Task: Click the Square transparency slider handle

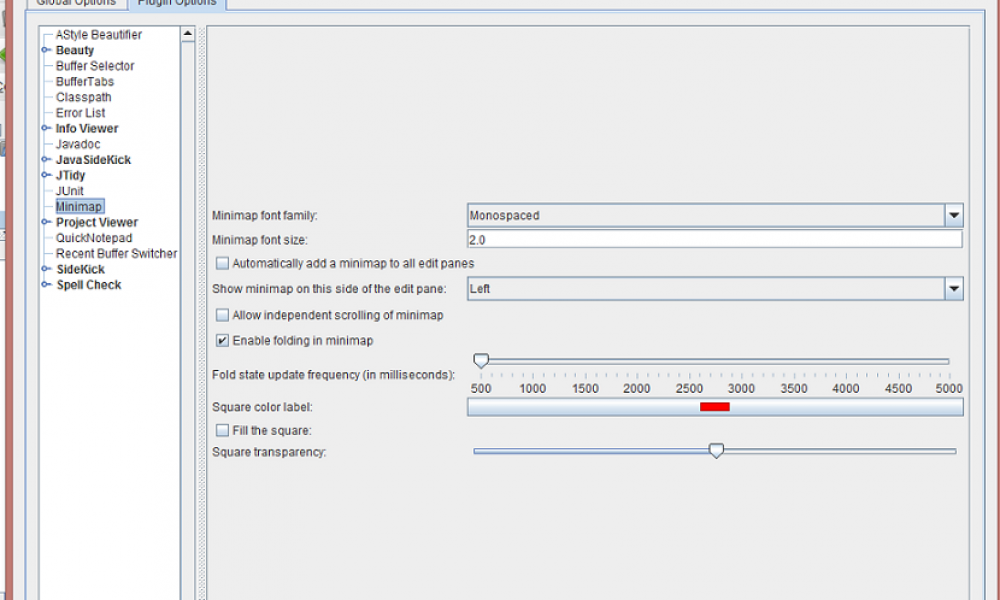Action: point(716,451)
